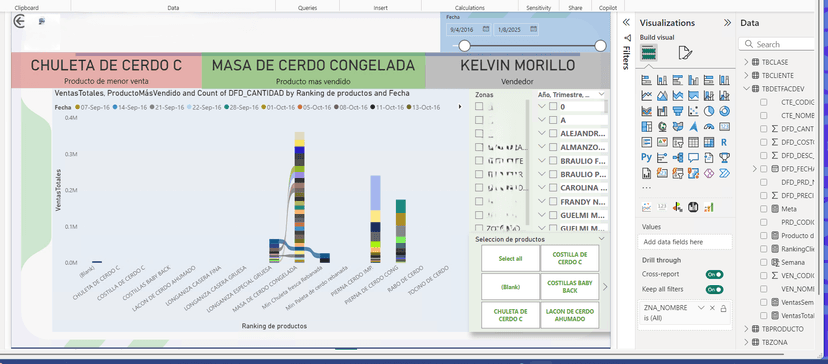The height and width of the screenshot is (364, 828).
Task: Expand the TBZONA table
Action: coord(746,342)
